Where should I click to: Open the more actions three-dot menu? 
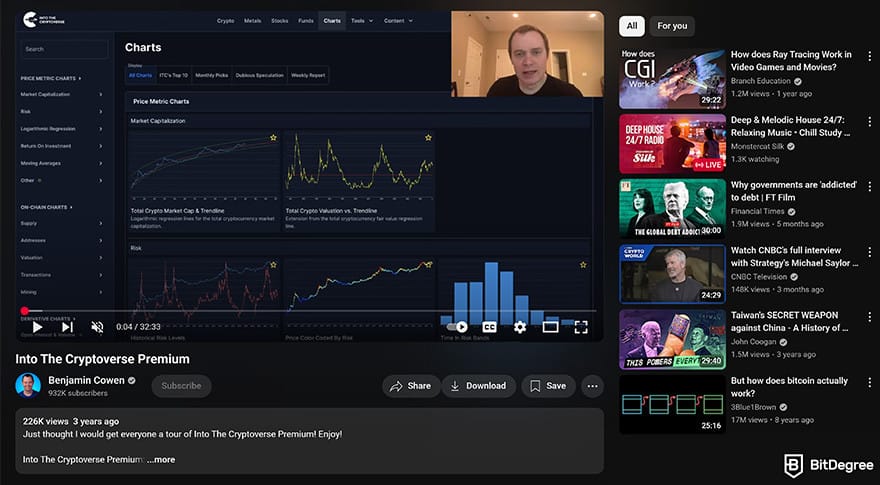[x=592, y=386]
